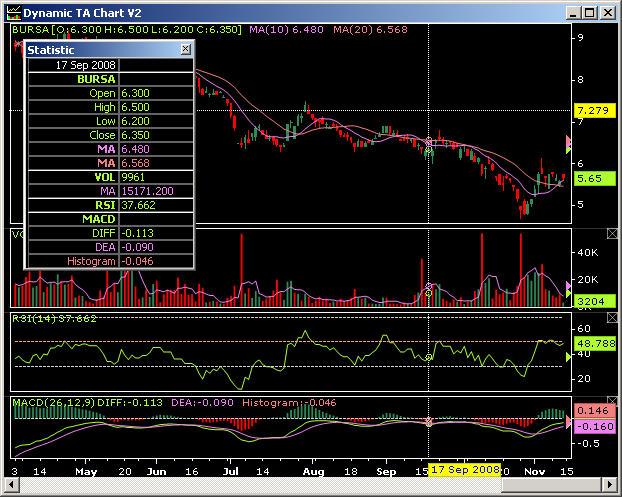Click the horizontal scrollbar left arrow

(x=12, y=484)
